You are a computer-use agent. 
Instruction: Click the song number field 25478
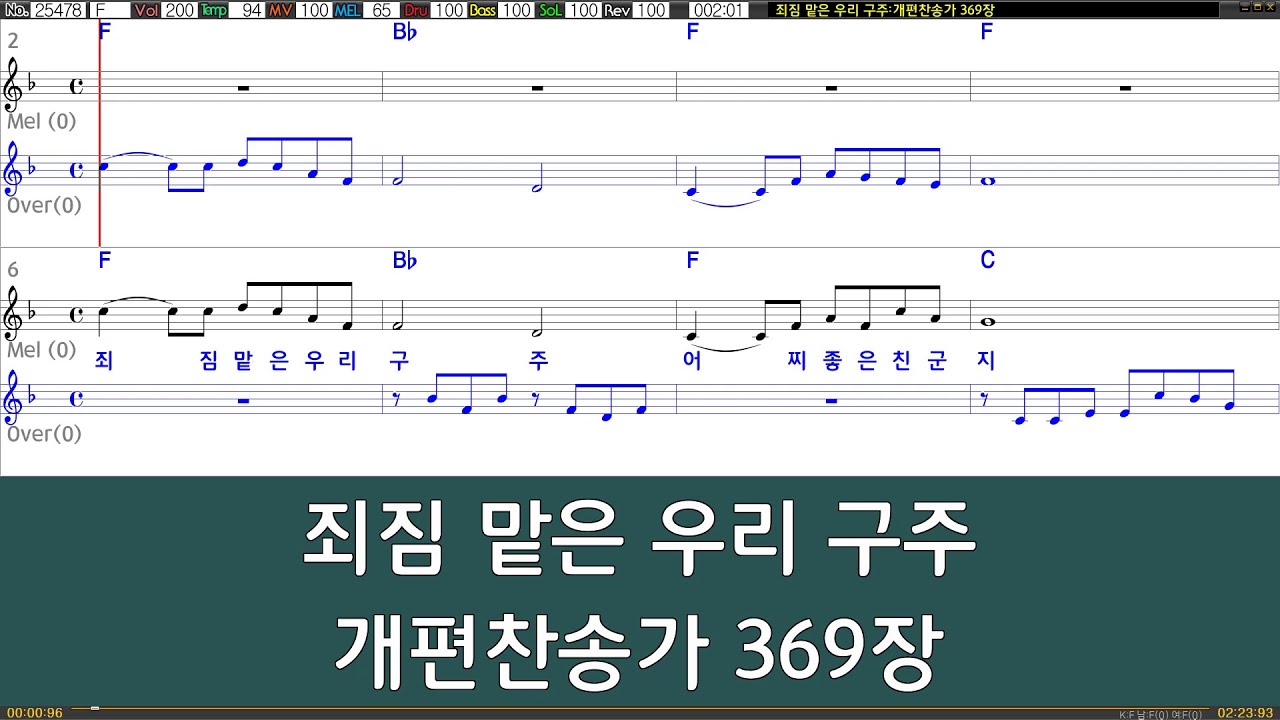[x=59, y=10]
